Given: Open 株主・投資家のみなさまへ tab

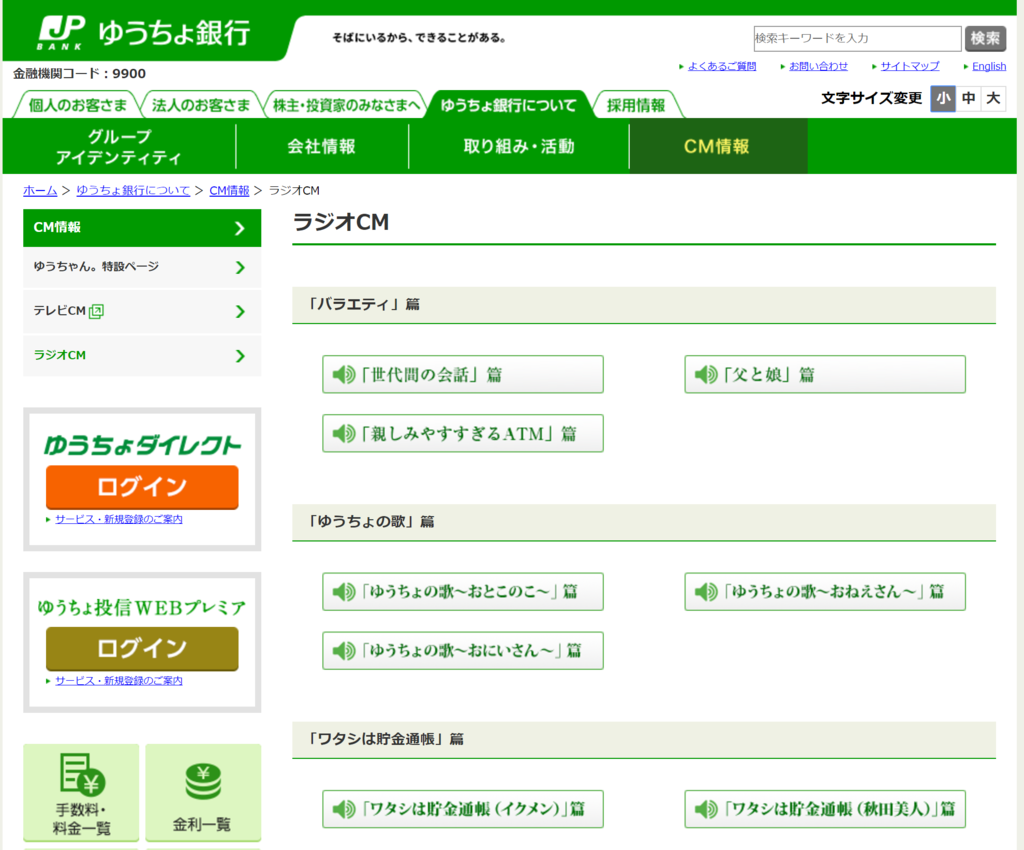Looking at the screenshot, I should 346,104.
